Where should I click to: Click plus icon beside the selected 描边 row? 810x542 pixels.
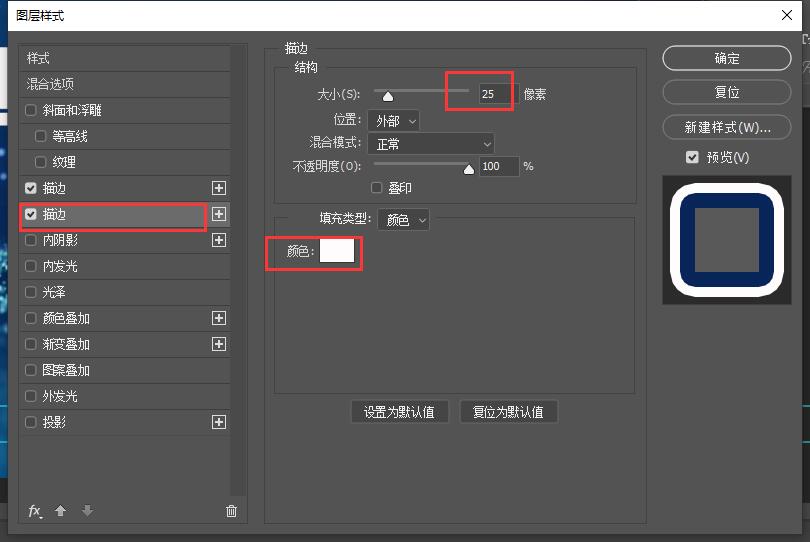coord(219,214)
